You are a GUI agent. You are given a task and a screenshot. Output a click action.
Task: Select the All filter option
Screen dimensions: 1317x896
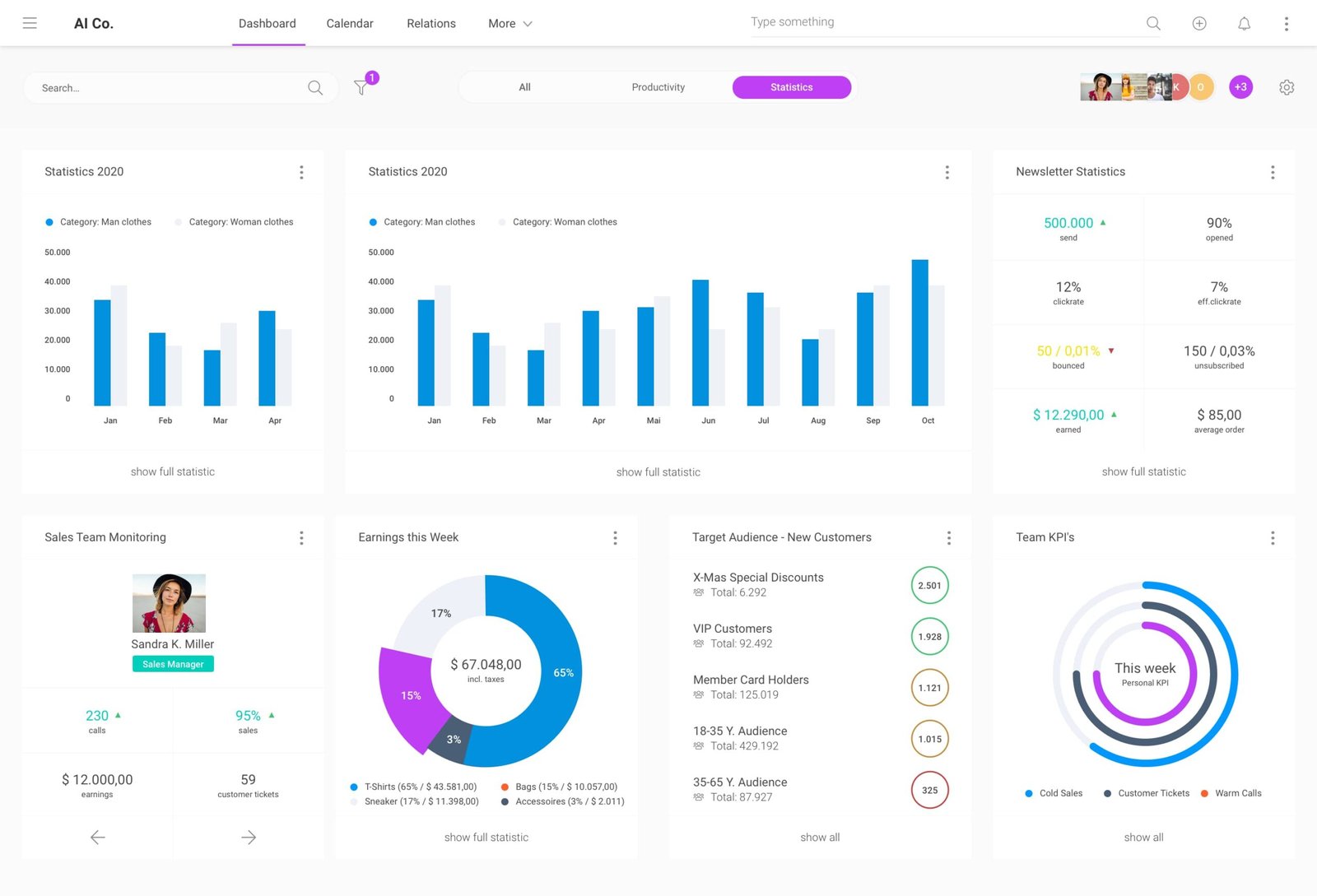[524, 87]
